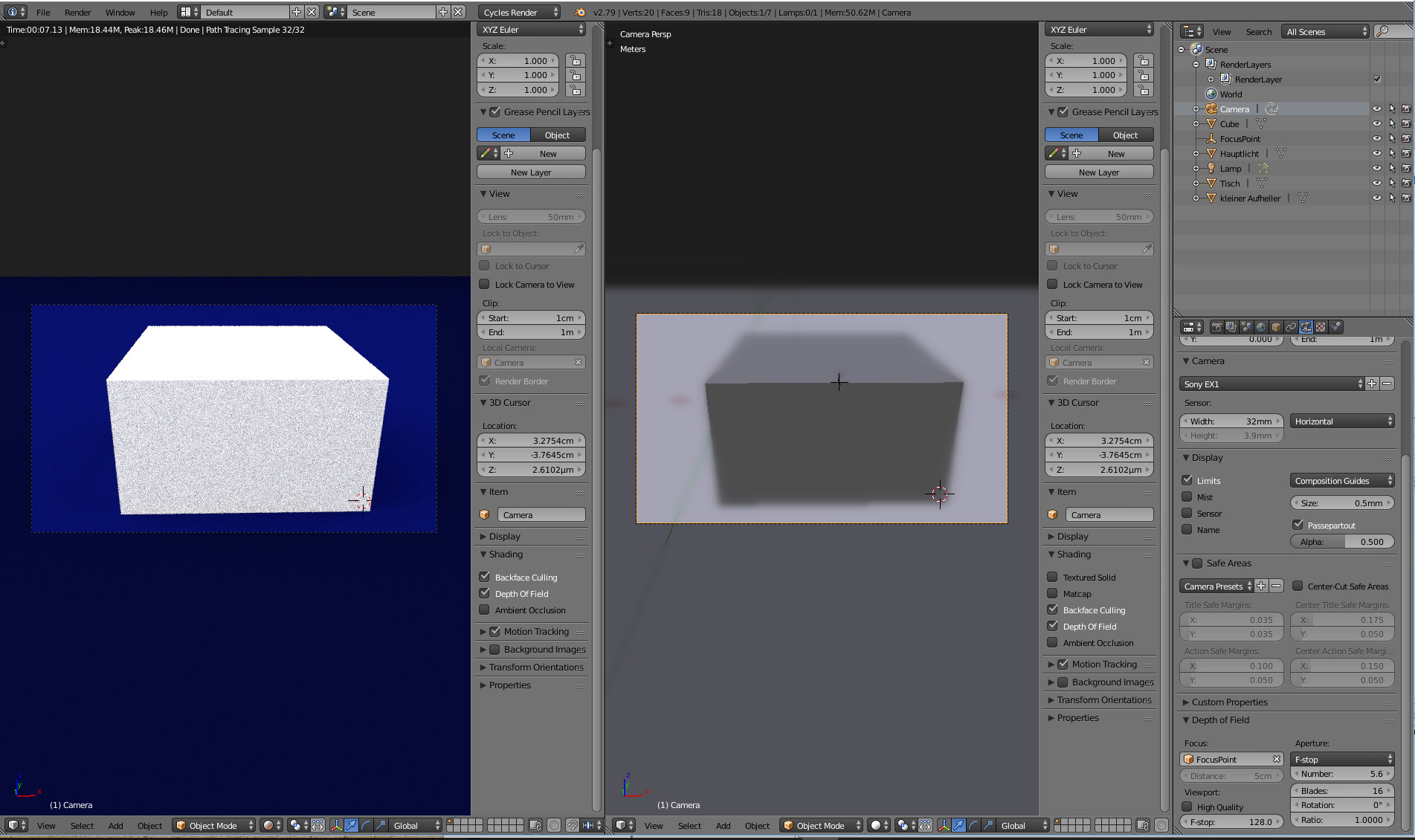Viewport: 1415px width, 840px height.
Task: Open the Horizontal sensor fit dropdown
Action: coord(1342,421)
